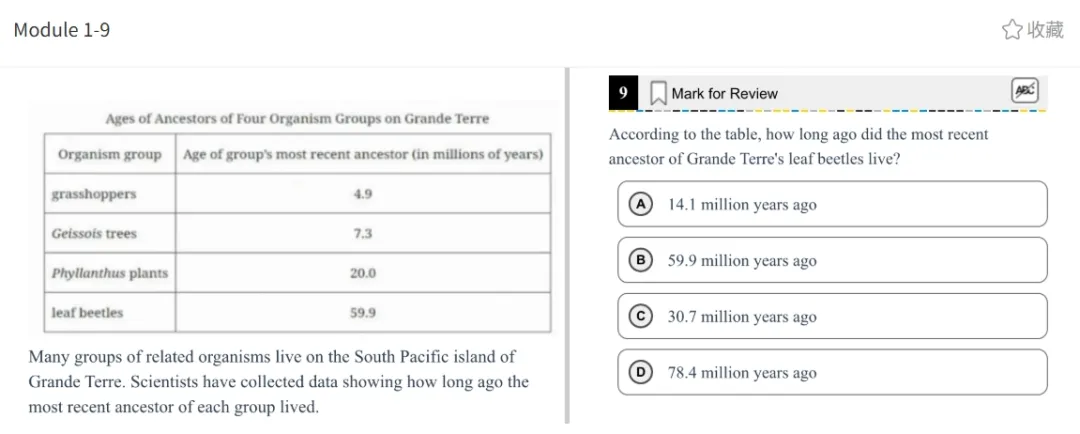The width and height of the screenshot is (1080, 434).
Task: Select the circled D option letter
Action: pyautogui.click(x=640, y=372)
